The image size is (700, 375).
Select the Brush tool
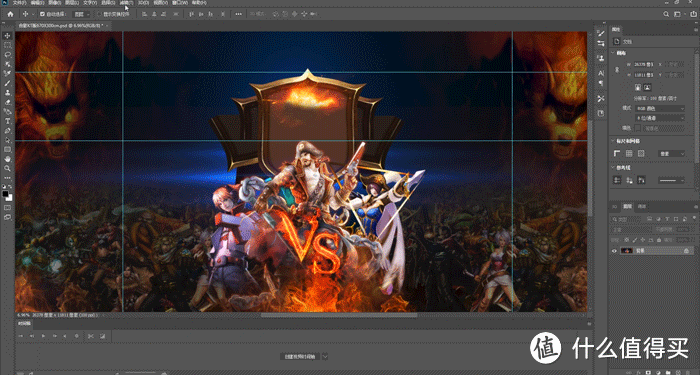[x=7, y=83]
